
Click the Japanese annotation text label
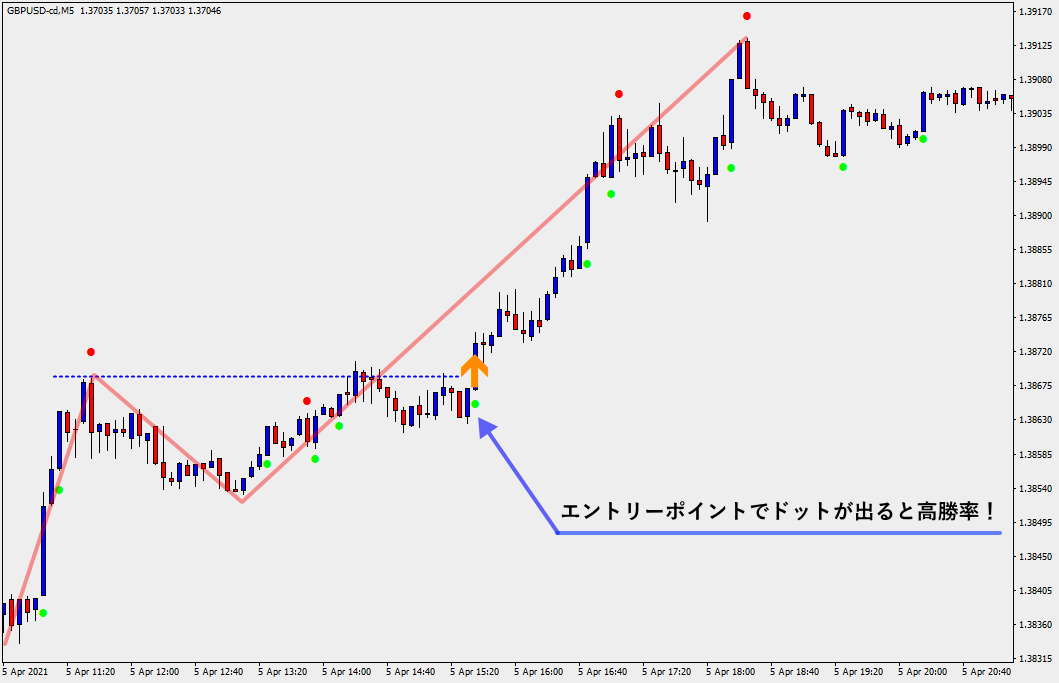(x=778, y=511)
